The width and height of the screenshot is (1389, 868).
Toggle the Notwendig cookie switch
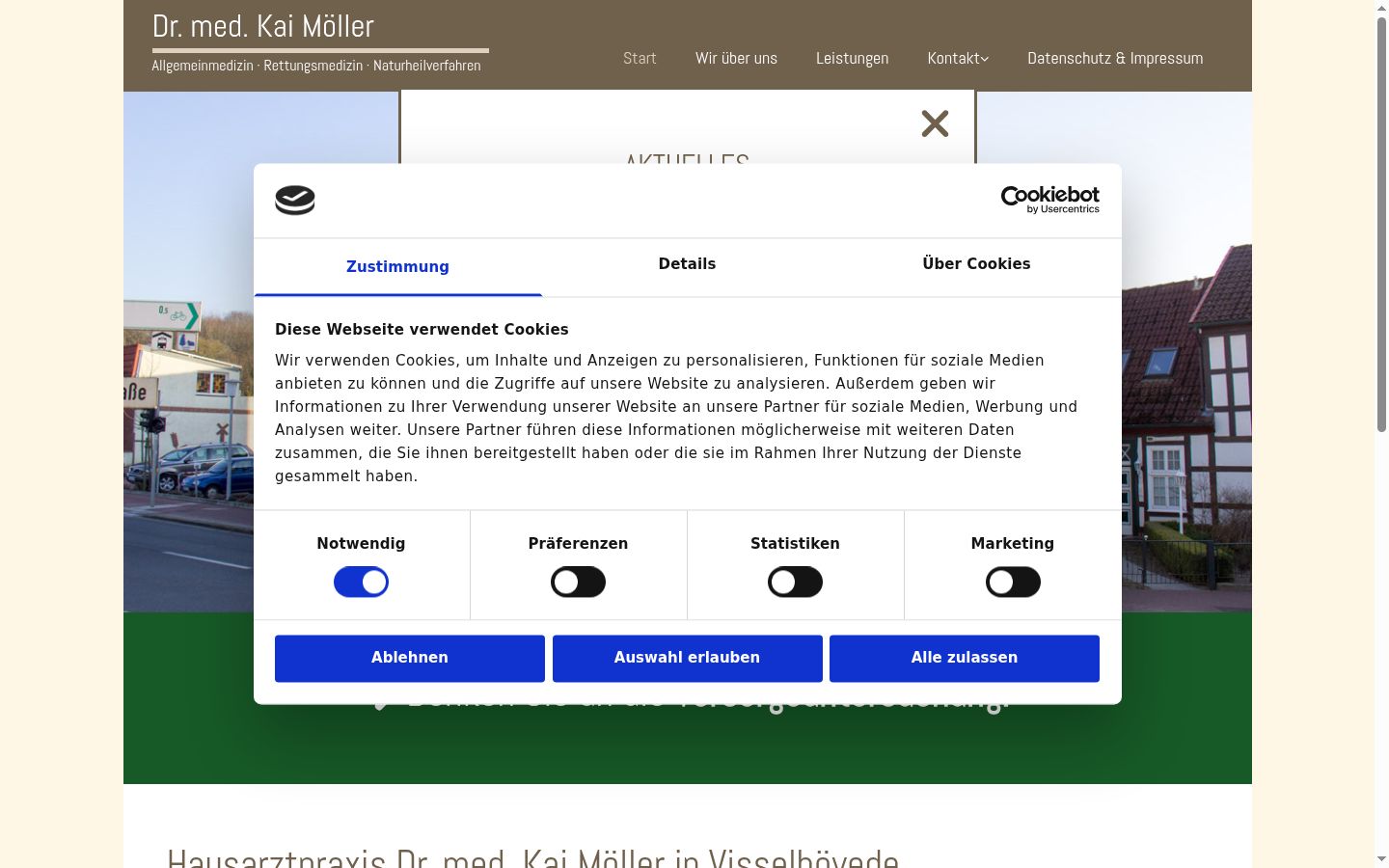coord(361,583)
